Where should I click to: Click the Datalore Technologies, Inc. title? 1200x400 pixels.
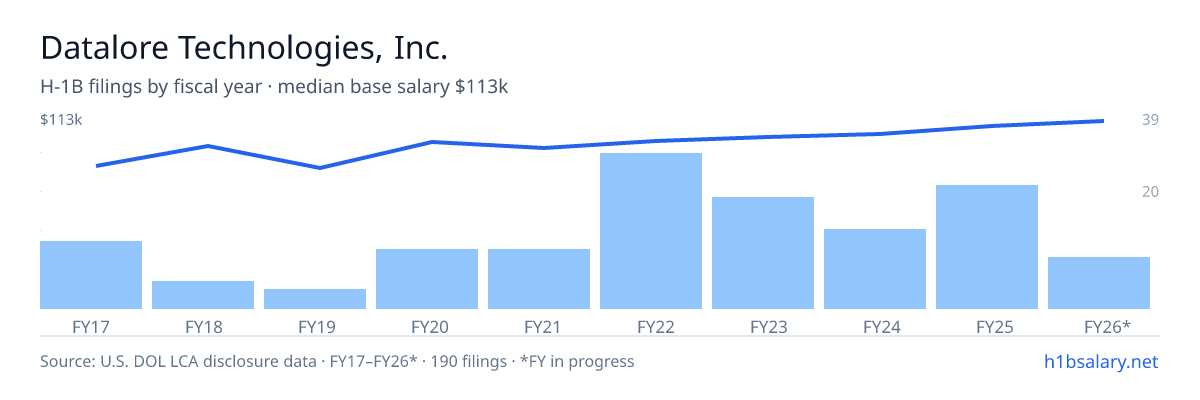click(x=244, y=48)
